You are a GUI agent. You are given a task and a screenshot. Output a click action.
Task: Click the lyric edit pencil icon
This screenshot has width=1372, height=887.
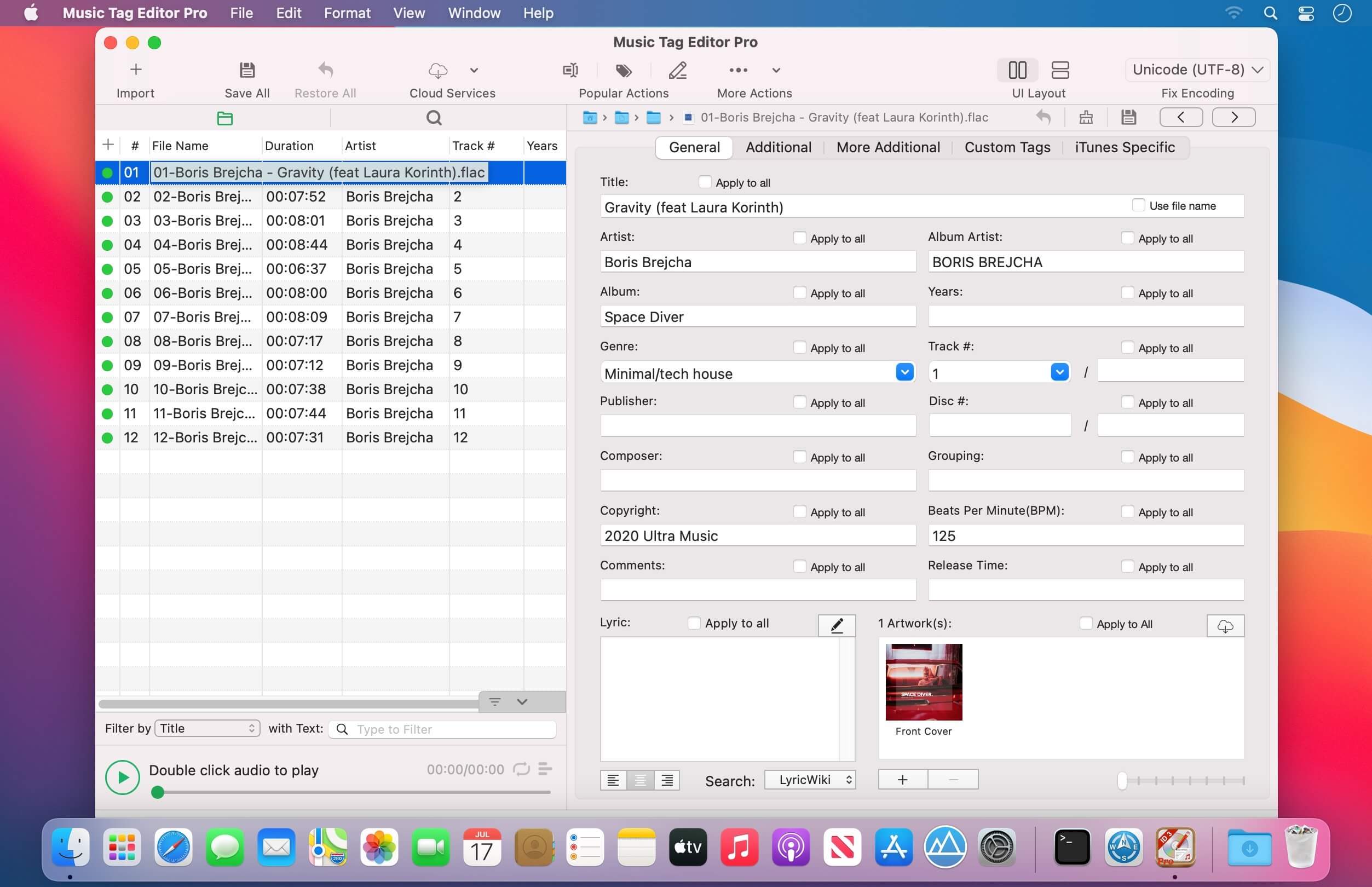837,625
